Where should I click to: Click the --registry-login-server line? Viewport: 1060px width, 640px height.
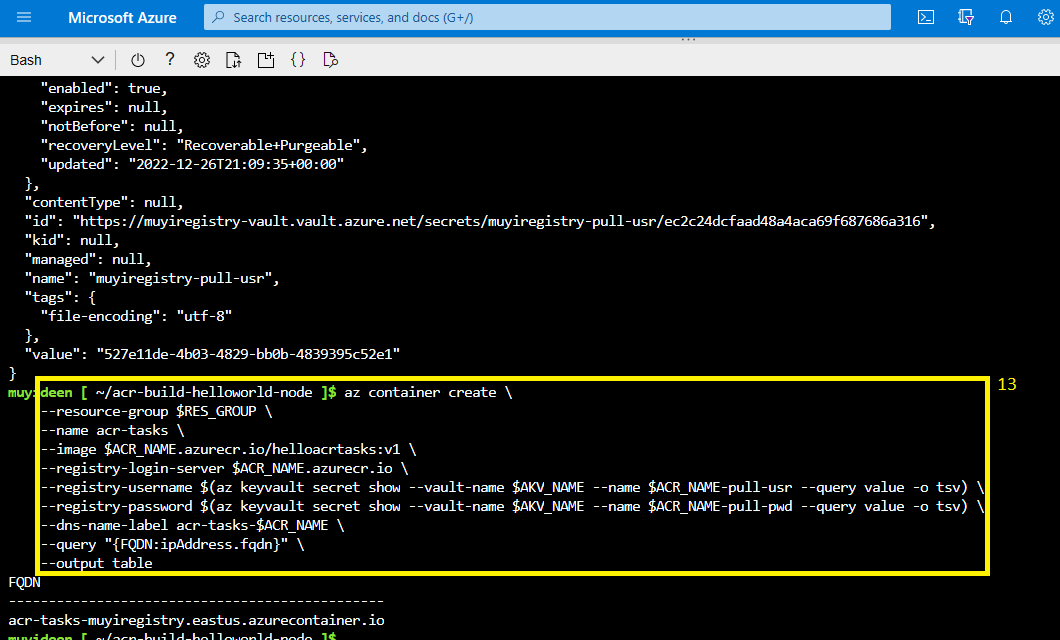(224, 468)
